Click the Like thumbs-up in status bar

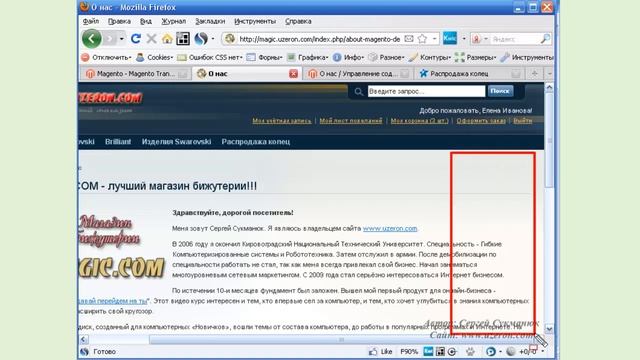pyautogui.click(x=380, y=351)
